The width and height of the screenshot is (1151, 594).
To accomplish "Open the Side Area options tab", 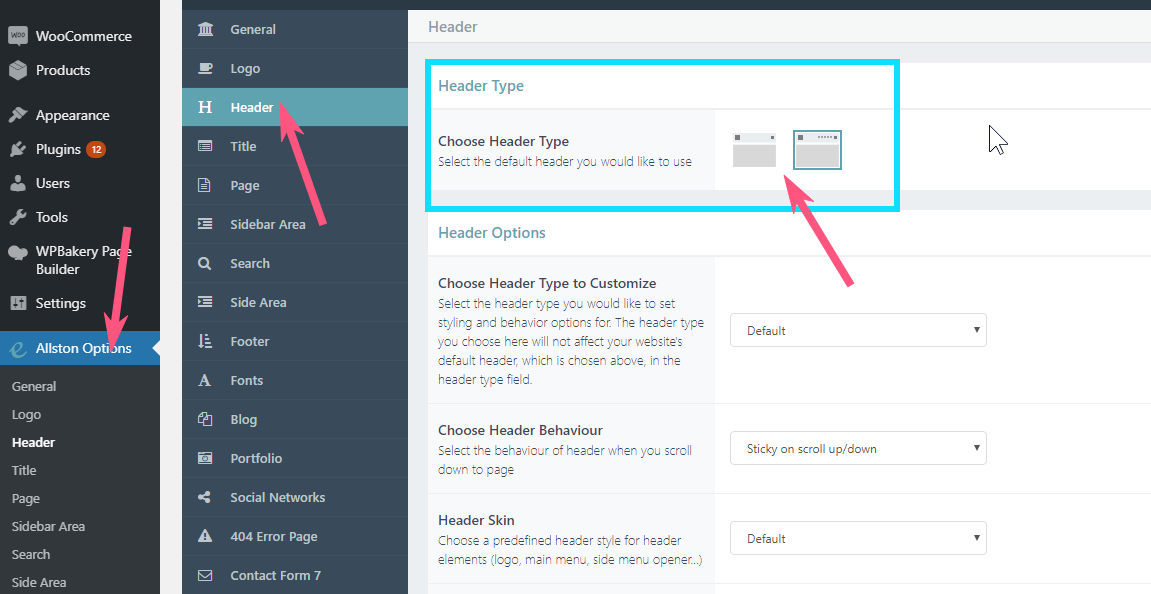I will [295, 302].
